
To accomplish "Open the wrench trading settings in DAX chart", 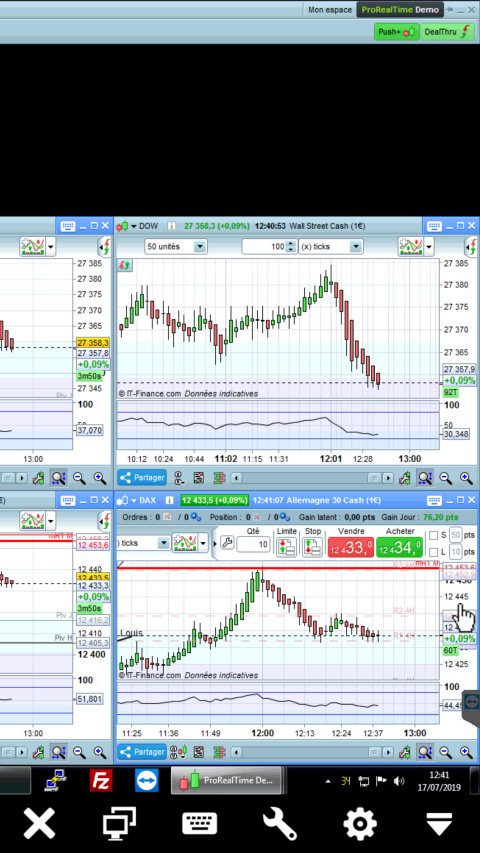I will tap(227, 543).
